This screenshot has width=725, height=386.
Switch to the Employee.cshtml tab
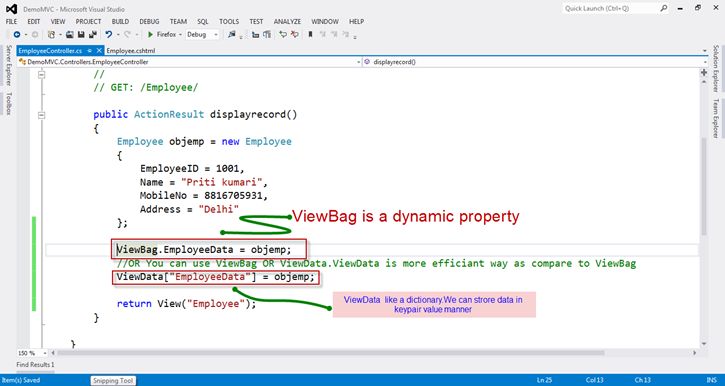pos(130,51)
